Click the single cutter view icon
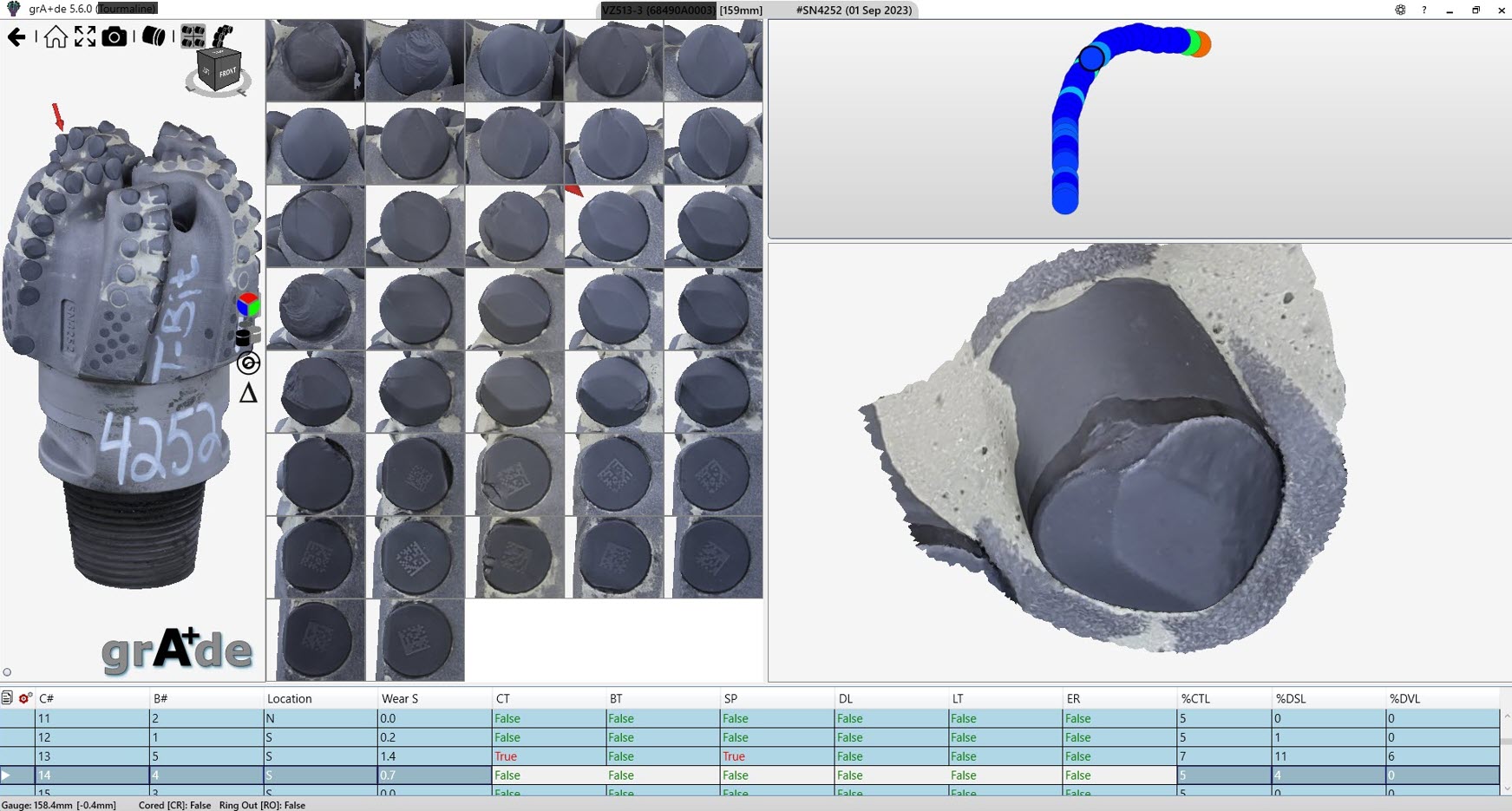1512x811 pixels. (x=154, y=36)
